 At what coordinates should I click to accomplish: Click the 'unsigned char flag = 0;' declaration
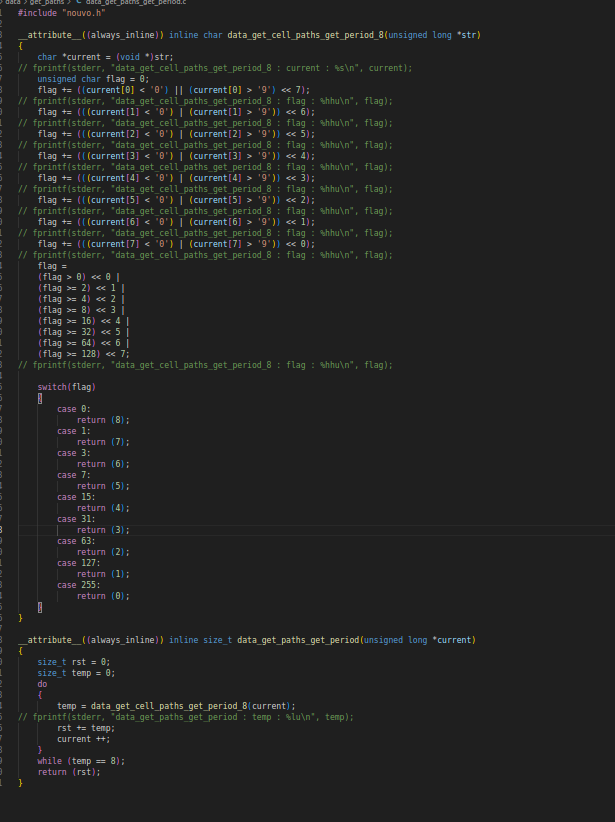pyautogui.click(x=93, y=79)
